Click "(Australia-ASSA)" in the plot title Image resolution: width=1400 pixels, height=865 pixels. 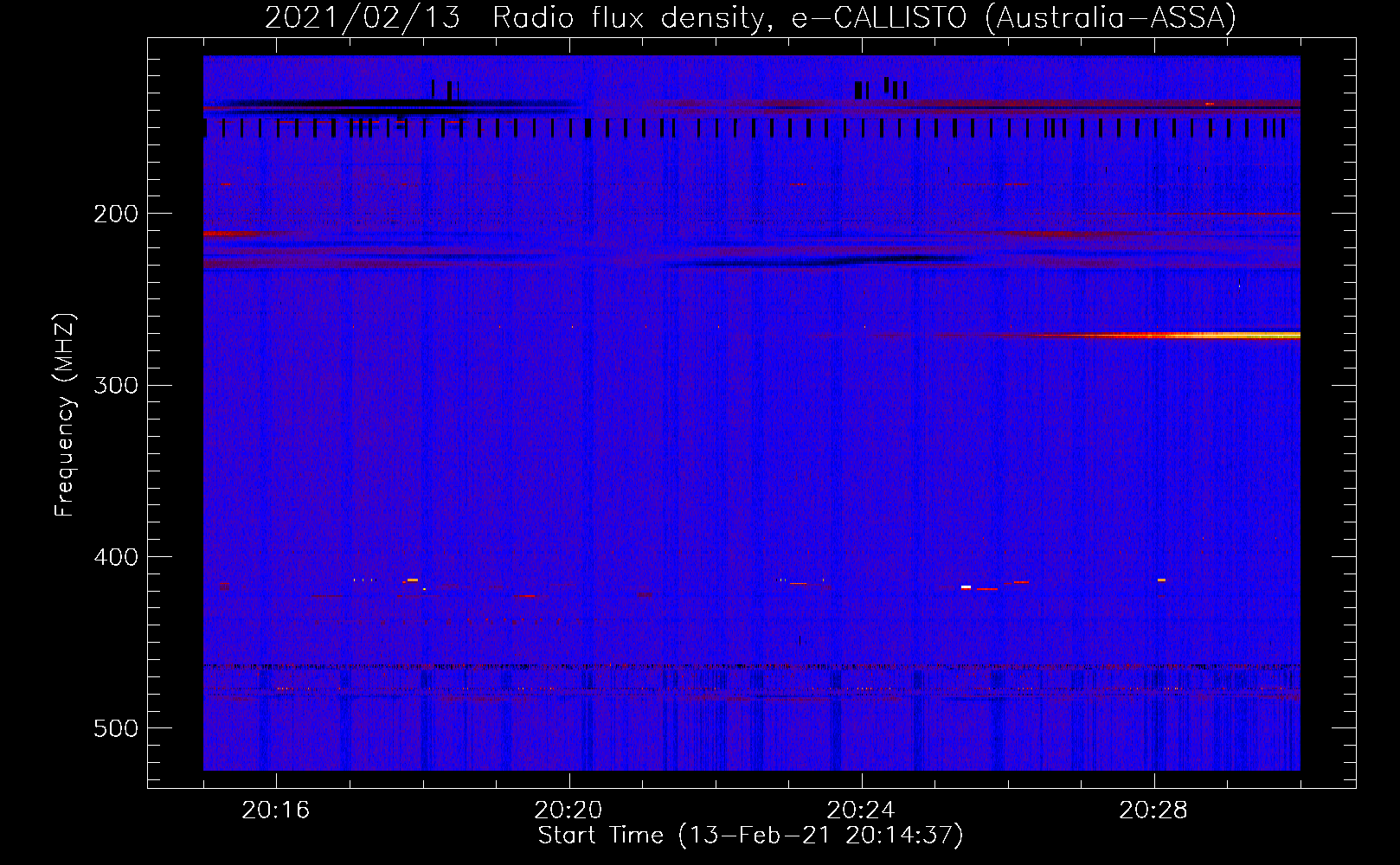pyautogui.click(x=1110, y=17)
